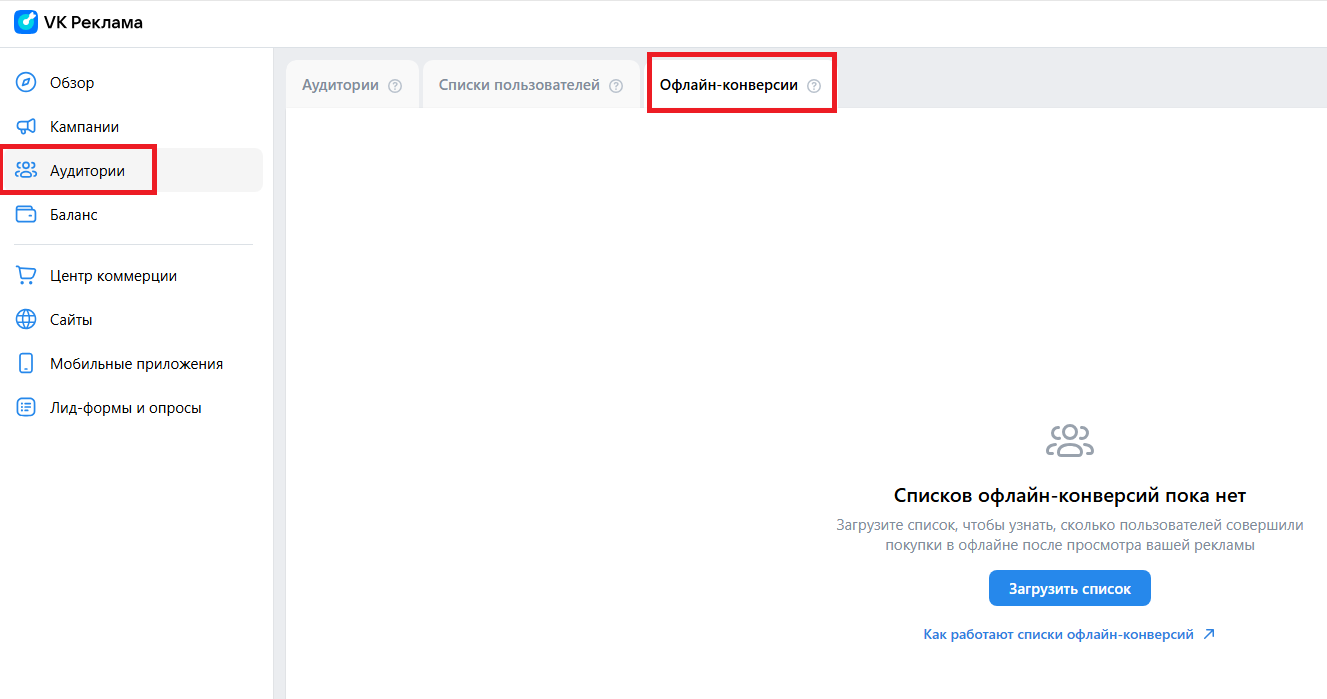Go to Баланс in the sidebar

click(x=74, y=215)
